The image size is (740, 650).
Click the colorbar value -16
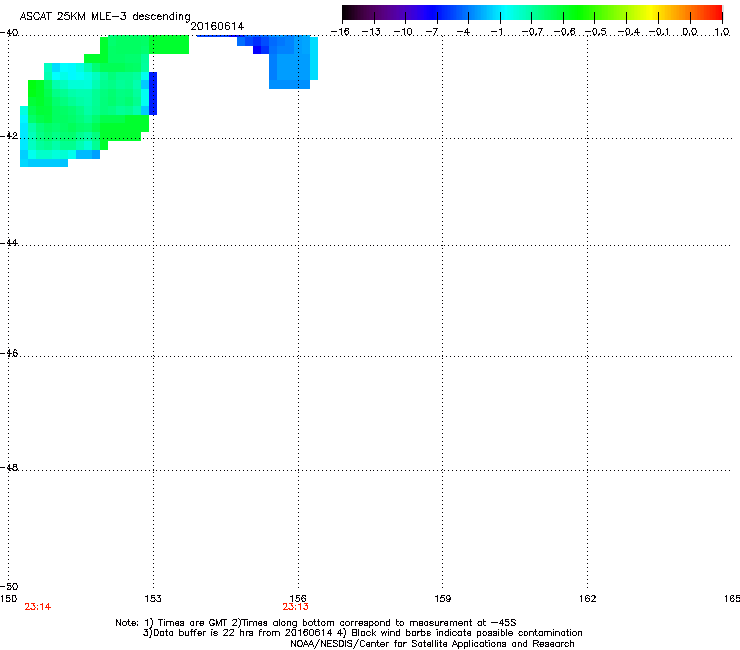click(340, 32)
